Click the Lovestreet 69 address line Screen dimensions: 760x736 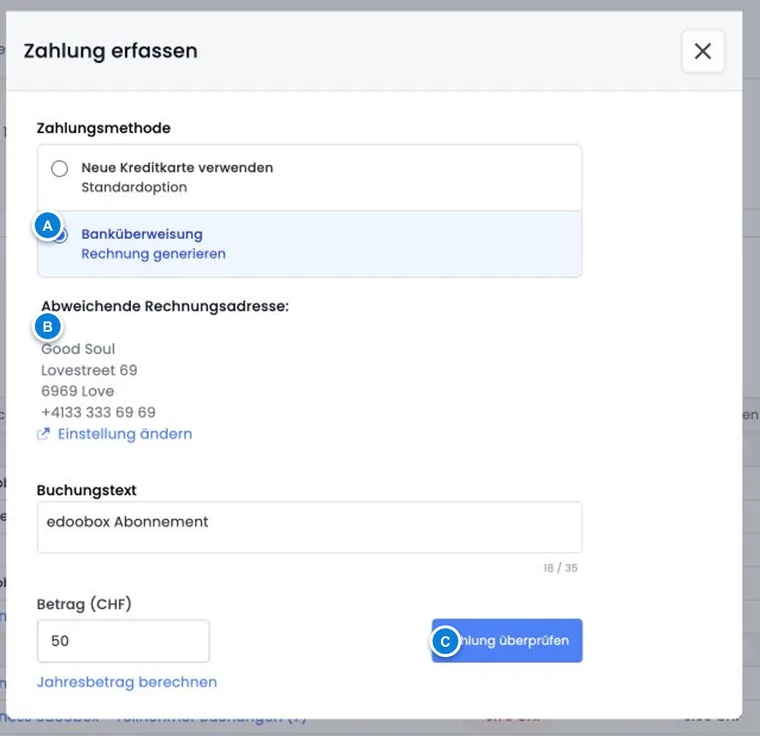tap(89, 370)
